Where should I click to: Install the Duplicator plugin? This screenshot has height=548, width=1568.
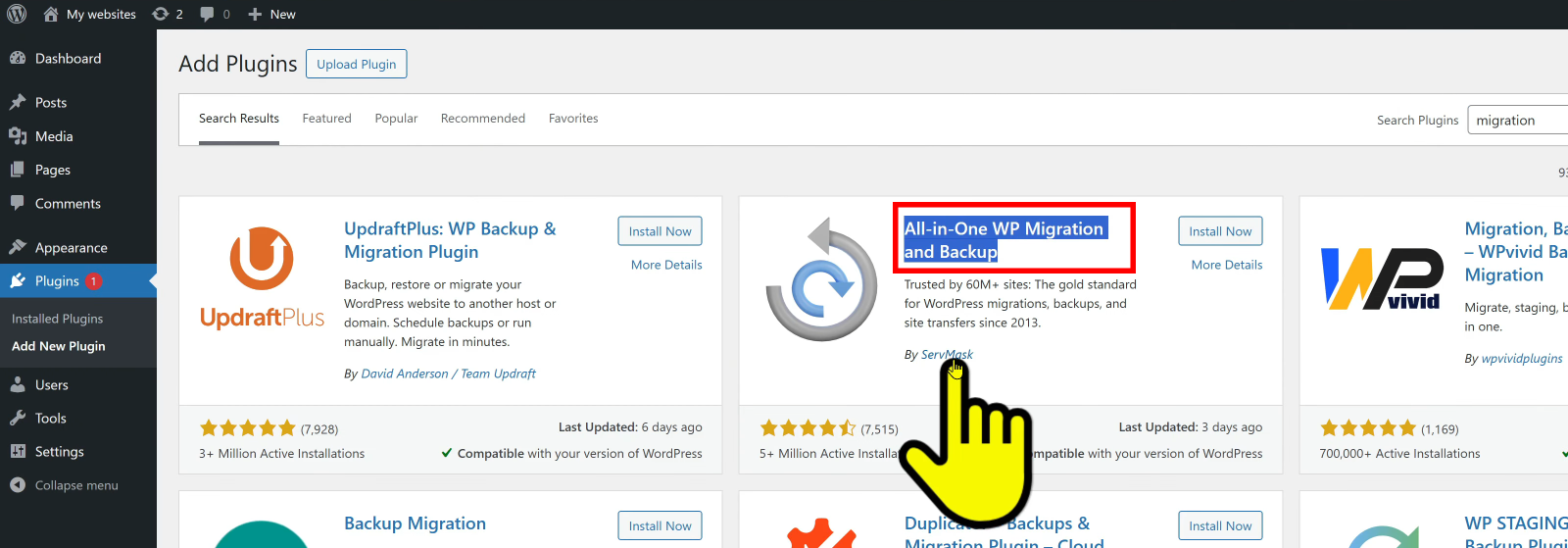1220,526
